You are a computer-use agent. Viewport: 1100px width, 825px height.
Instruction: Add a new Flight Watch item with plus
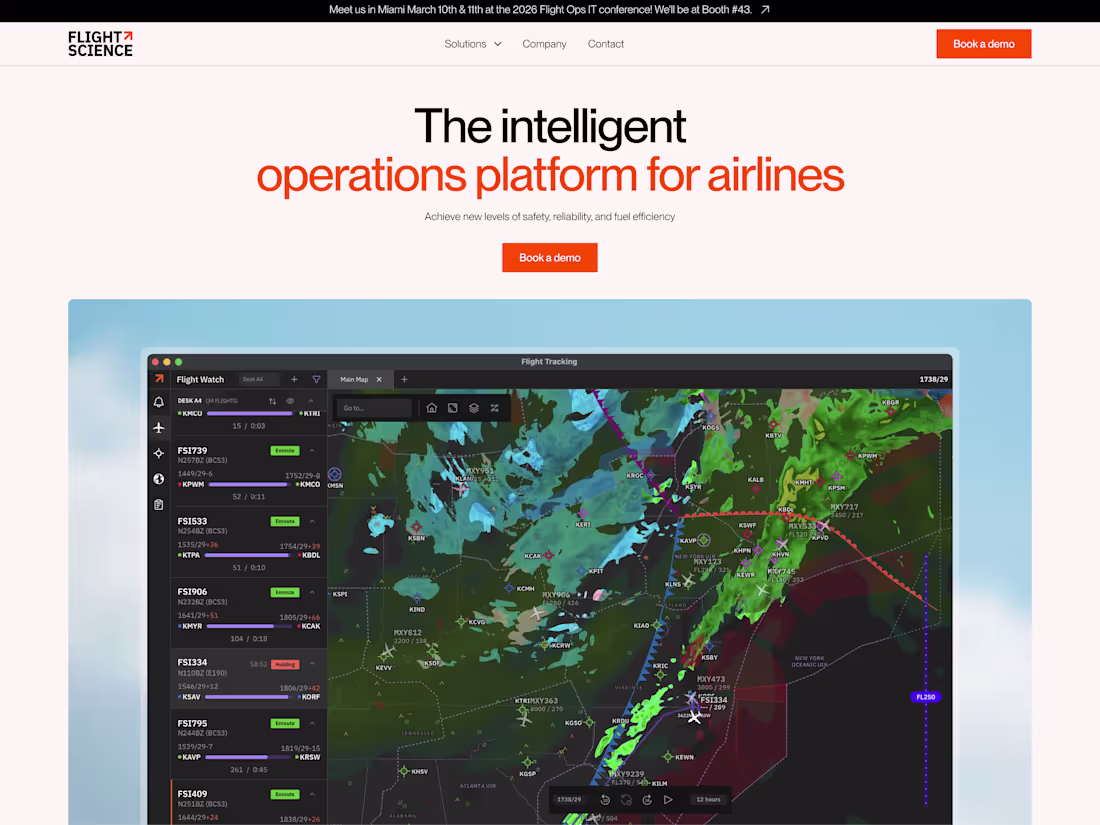coord(294,380)
